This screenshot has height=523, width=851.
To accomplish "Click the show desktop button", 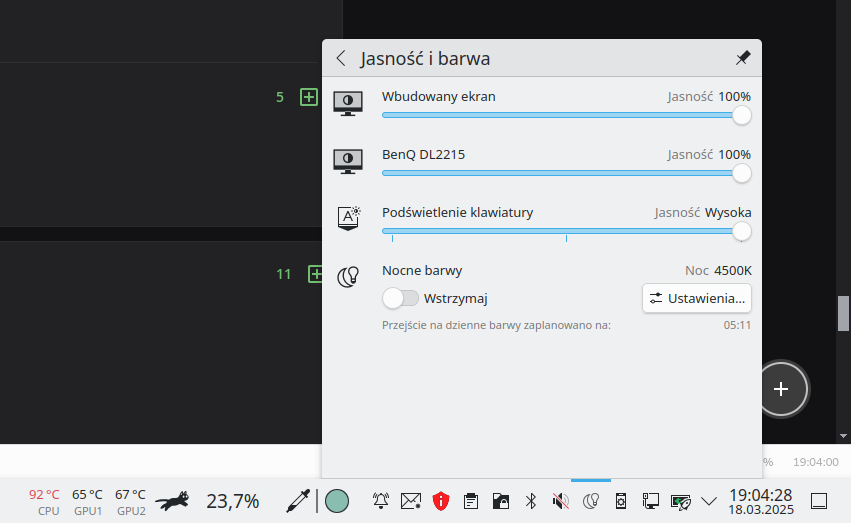I will 819,501.
